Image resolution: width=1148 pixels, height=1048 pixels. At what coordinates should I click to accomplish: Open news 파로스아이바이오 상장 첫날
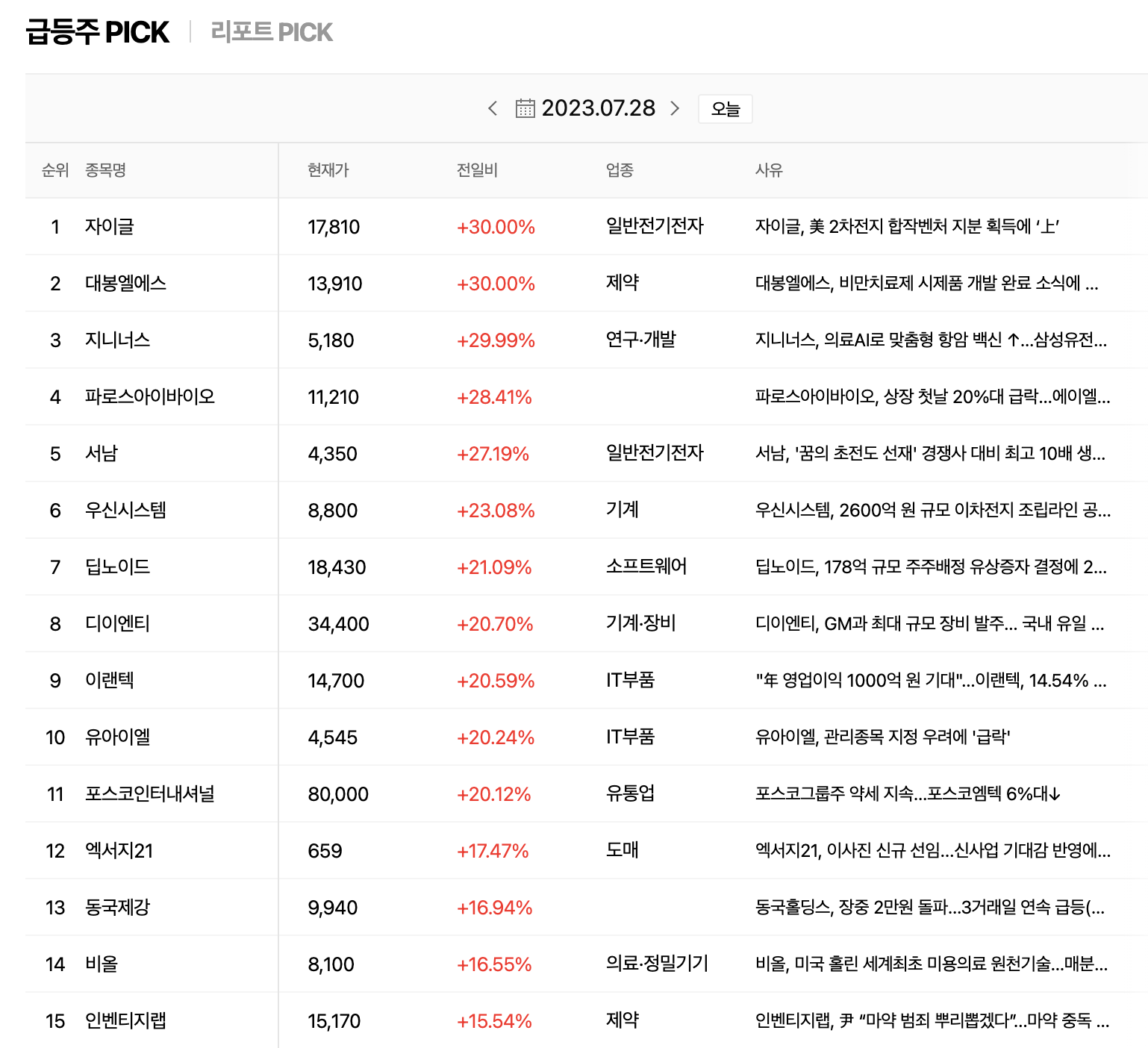[x=933, y=396]
